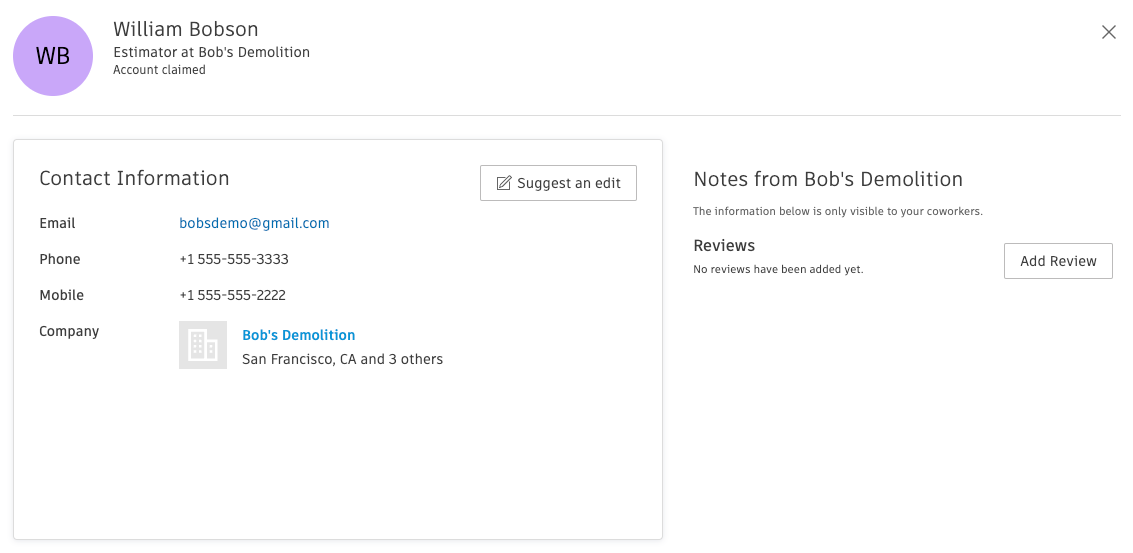Click the Email field label

click(x=57, y=223)
